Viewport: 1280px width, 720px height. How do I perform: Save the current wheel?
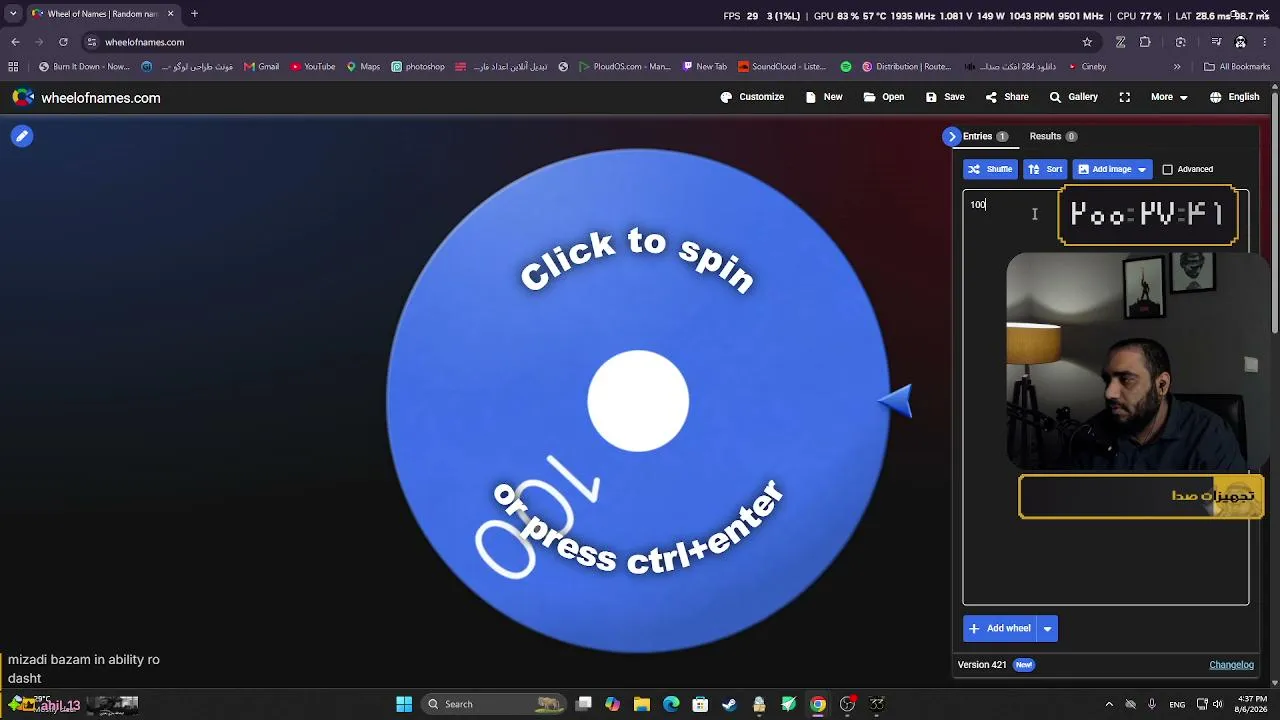point(945,97)
